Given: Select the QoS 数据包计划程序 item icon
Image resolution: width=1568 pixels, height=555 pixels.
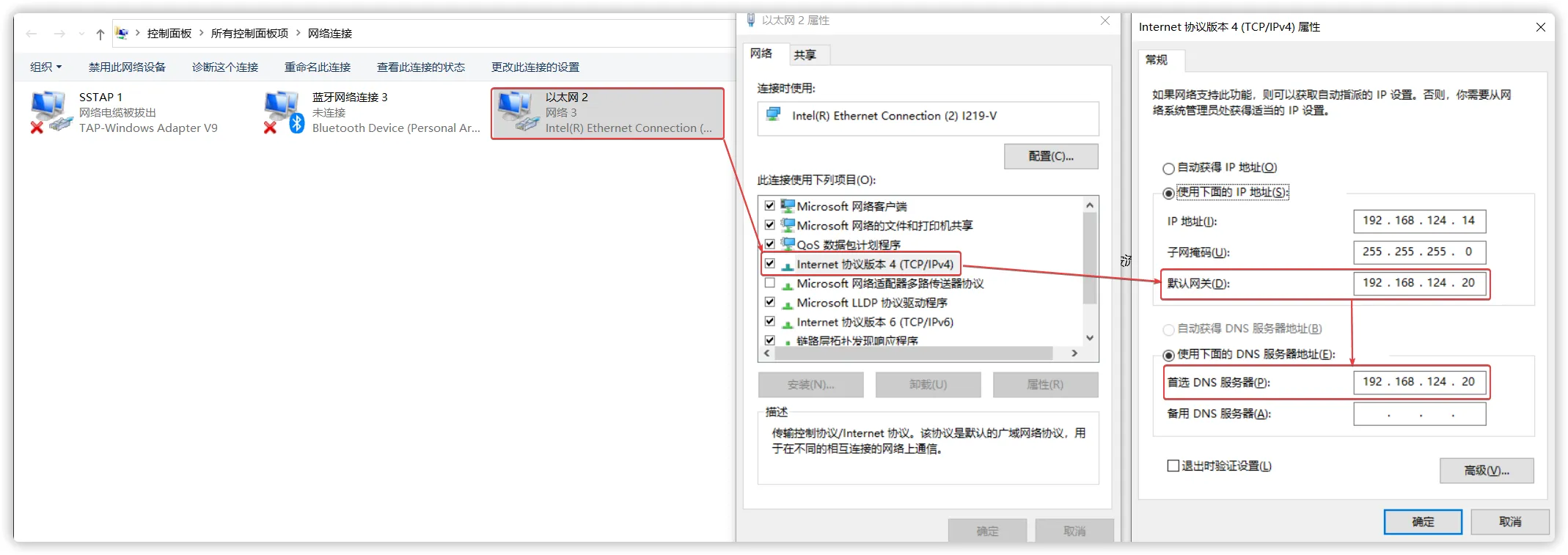Looking at the screenshot, I should 788,244.
